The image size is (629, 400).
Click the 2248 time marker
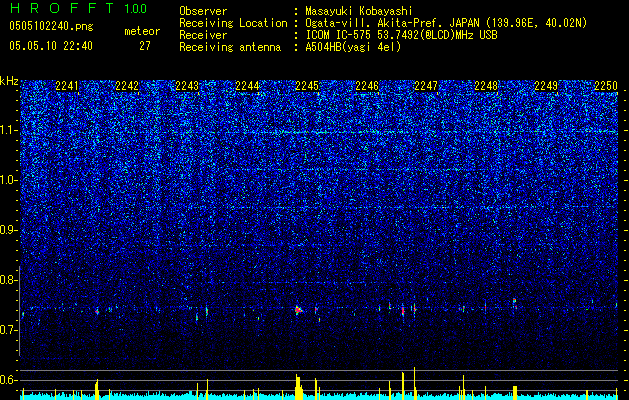486,86
